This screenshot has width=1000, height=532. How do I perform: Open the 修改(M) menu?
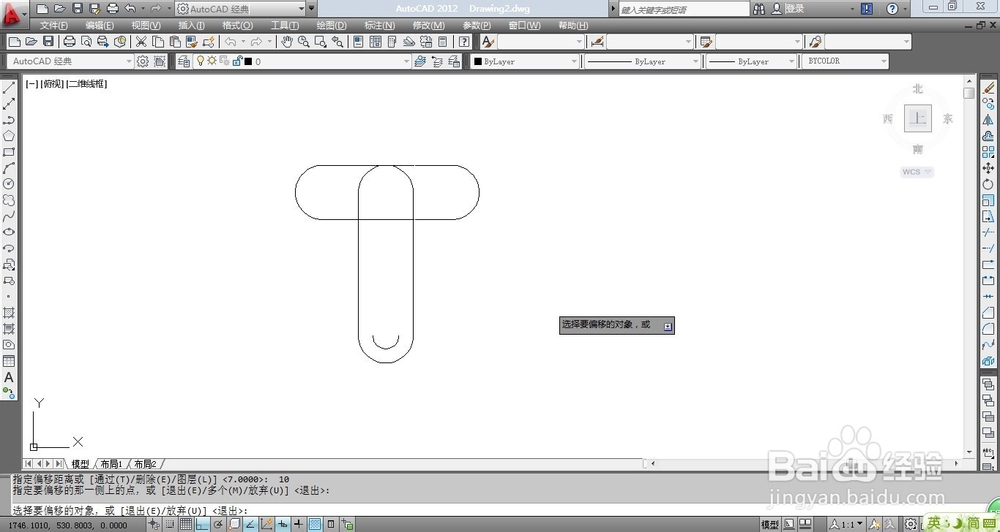pos(429,26)
